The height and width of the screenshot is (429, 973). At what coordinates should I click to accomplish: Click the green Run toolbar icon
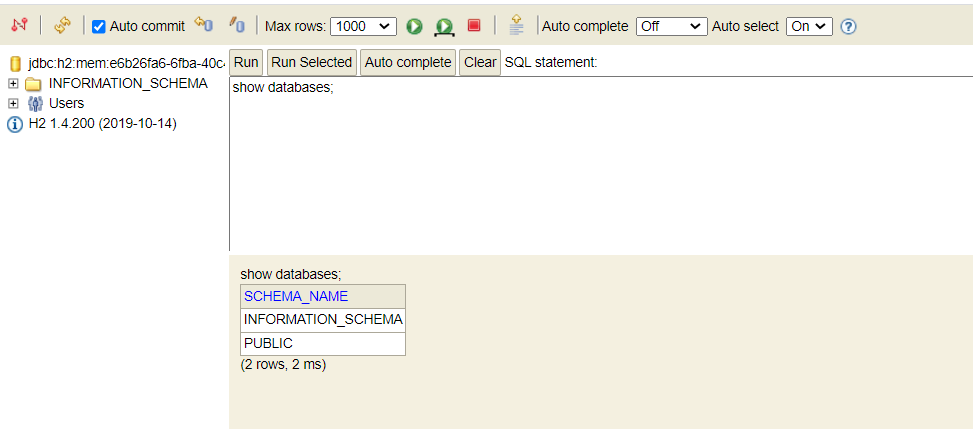pos(415,26)
